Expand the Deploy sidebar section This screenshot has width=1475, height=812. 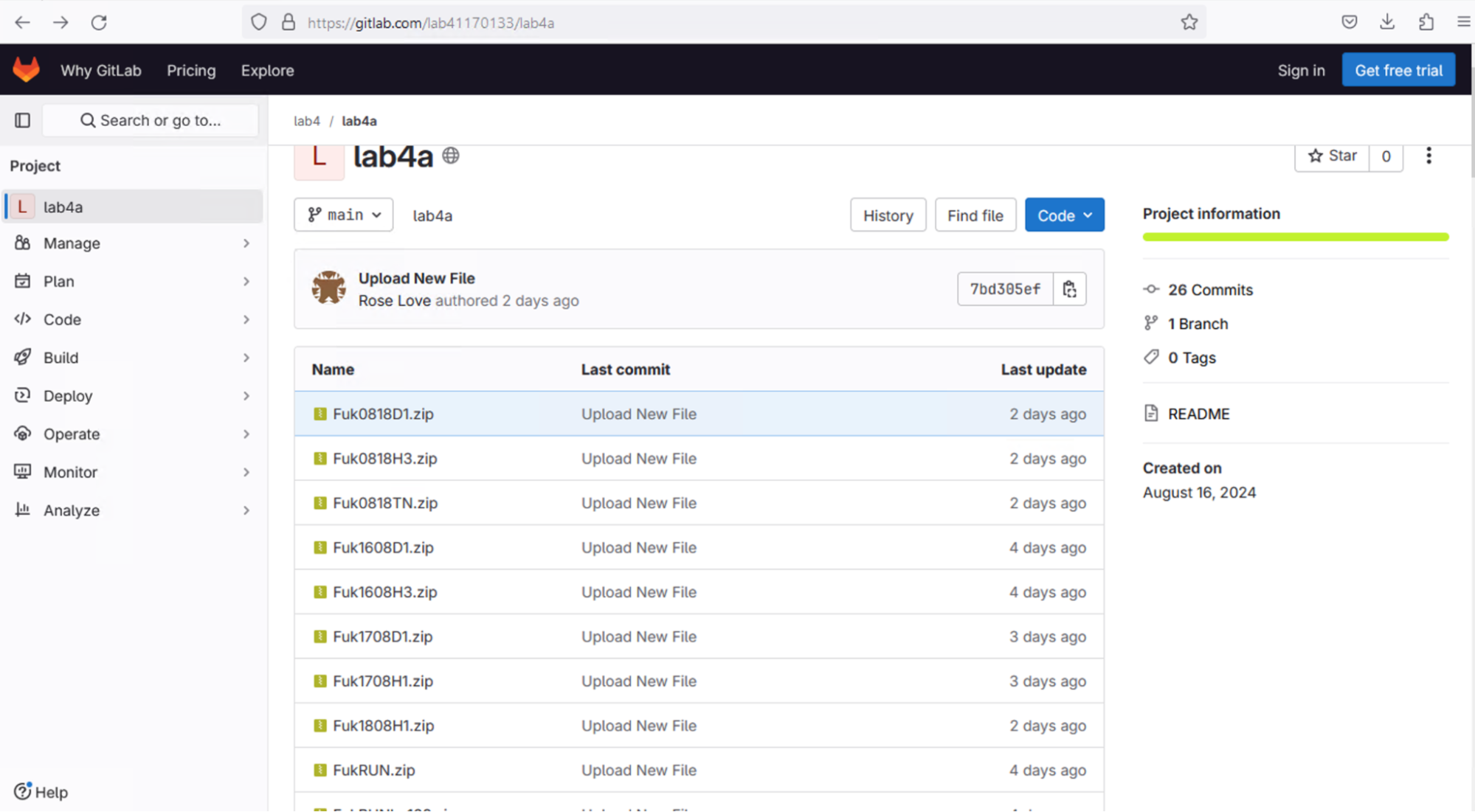click(133, 396)
